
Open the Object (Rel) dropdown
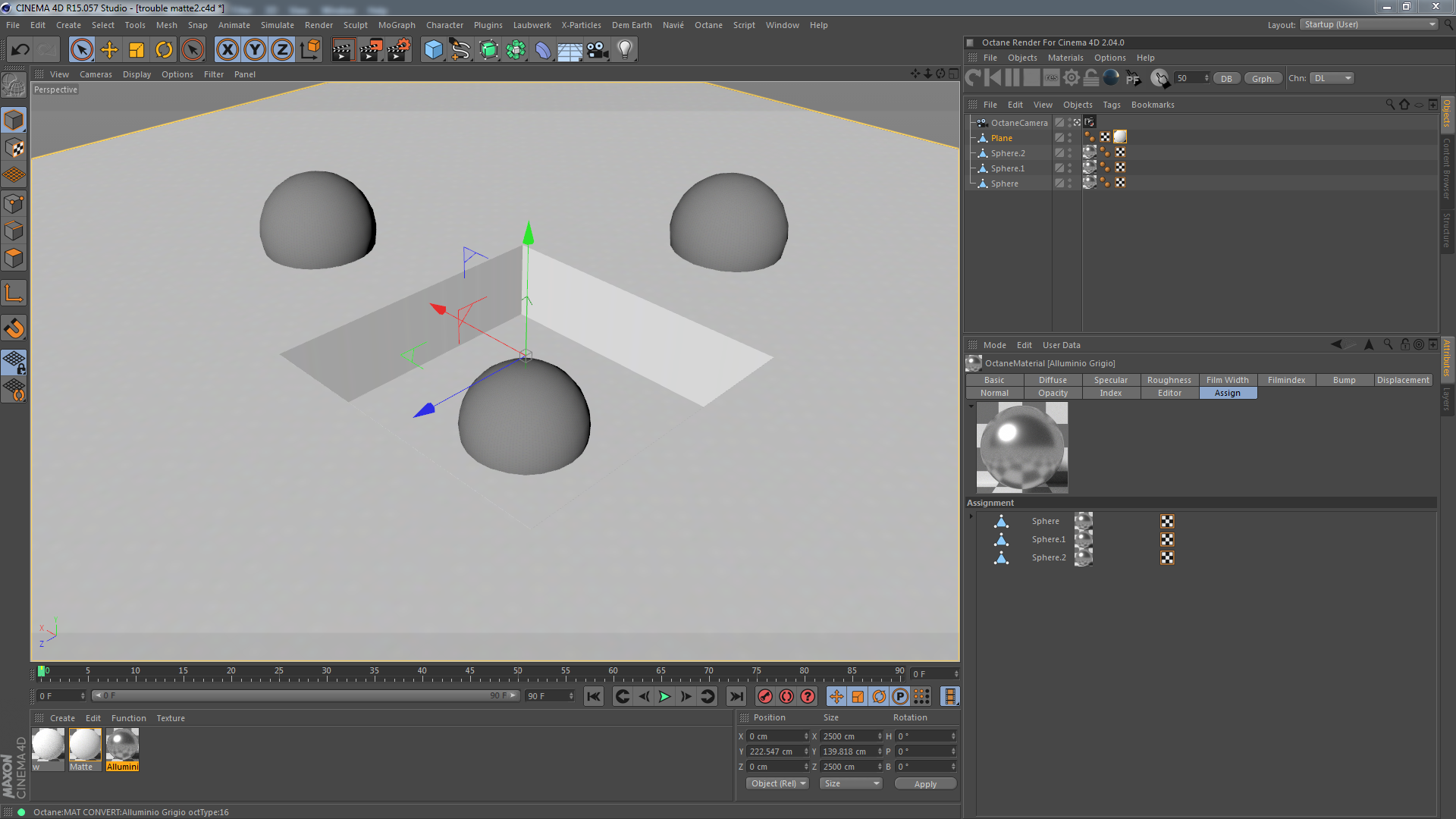click(777, 783)
